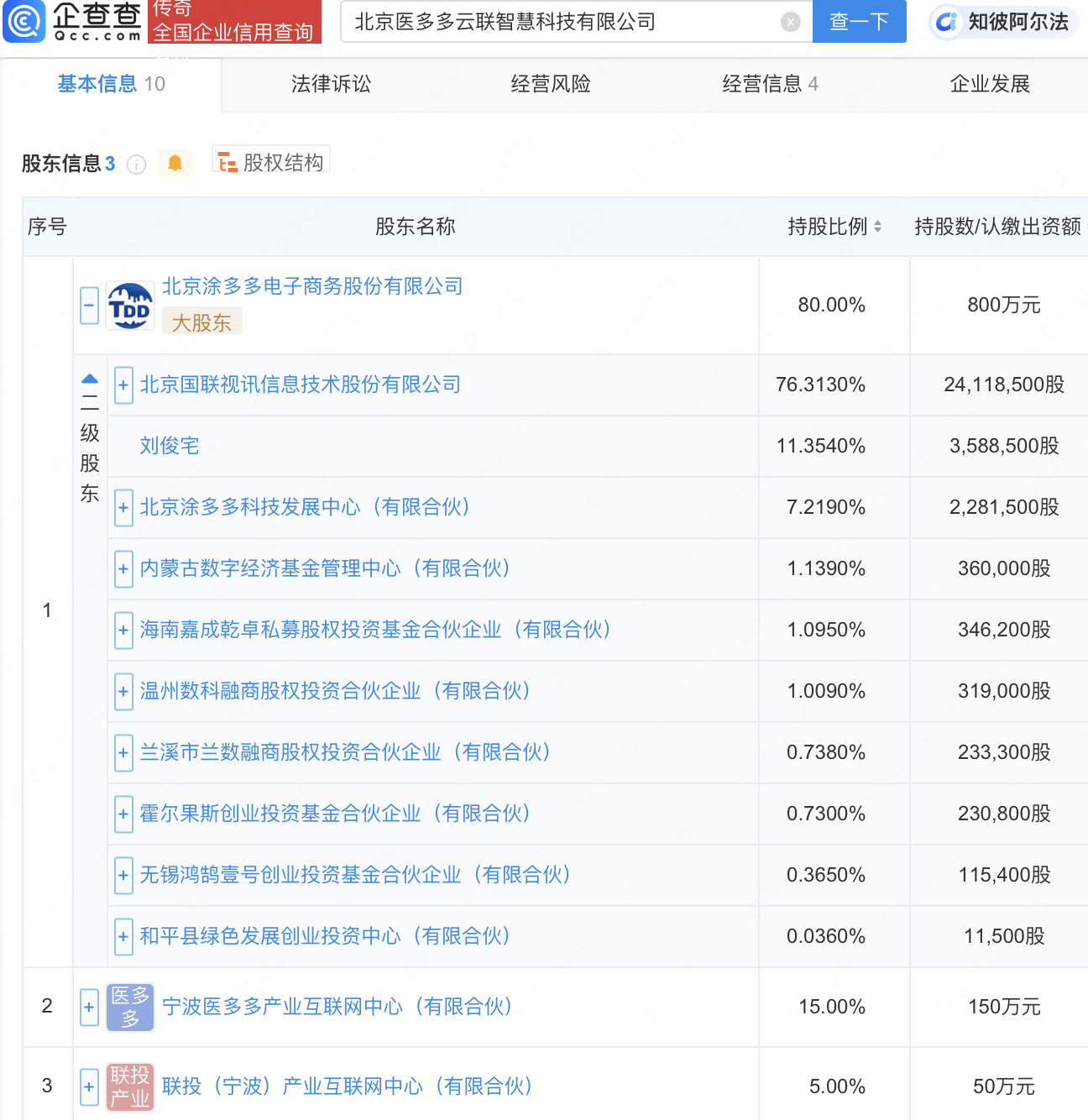Open 联投（宁波）产业互联网中心 link
The height and width of the screenshot is (1120, 1088).
tap(348, 1086)
